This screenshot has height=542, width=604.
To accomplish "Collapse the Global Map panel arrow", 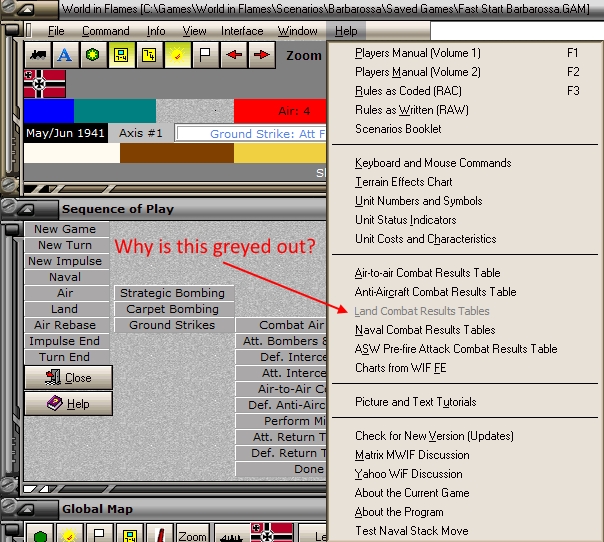I will 27,509.
